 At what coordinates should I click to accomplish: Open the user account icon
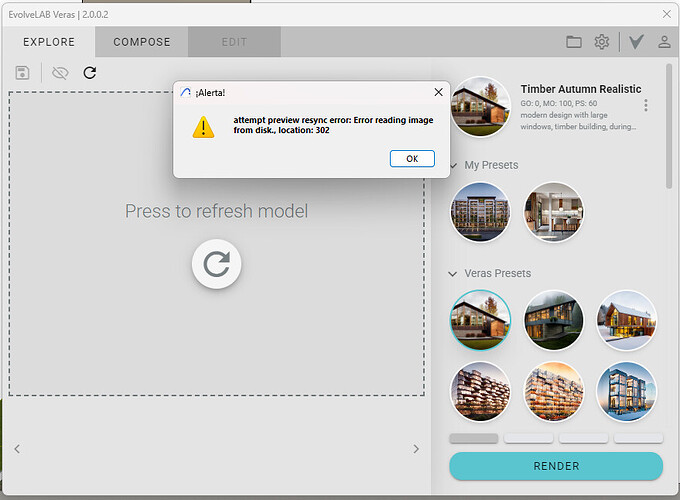tap(664, 42)
